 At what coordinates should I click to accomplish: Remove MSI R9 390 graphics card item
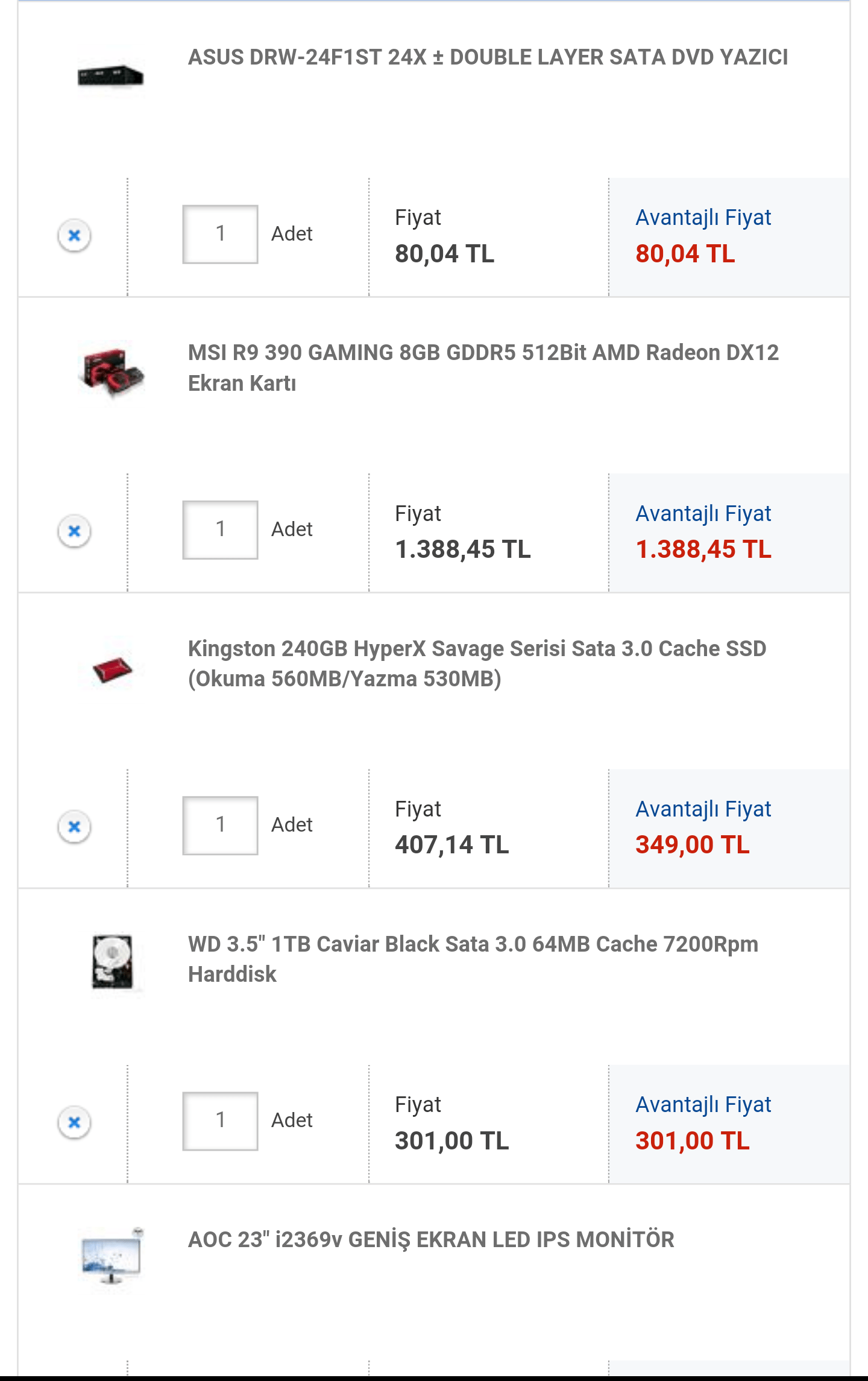point(74,531)
